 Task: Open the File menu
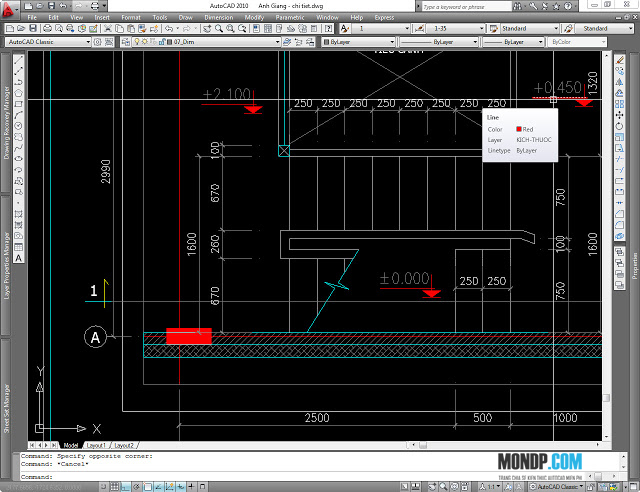tap(32, 18)
